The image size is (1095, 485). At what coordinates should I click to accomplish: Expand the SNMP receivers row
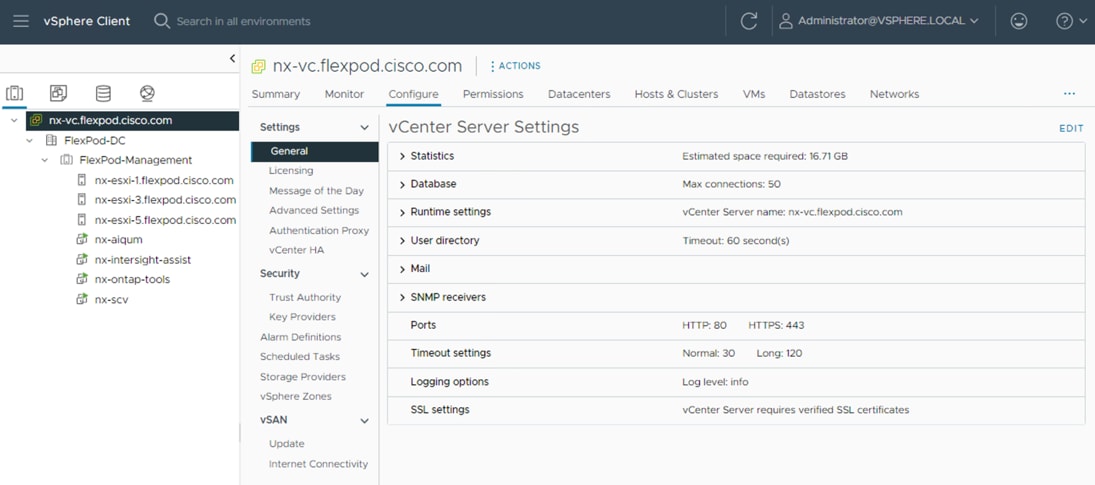tap(402, 297)
